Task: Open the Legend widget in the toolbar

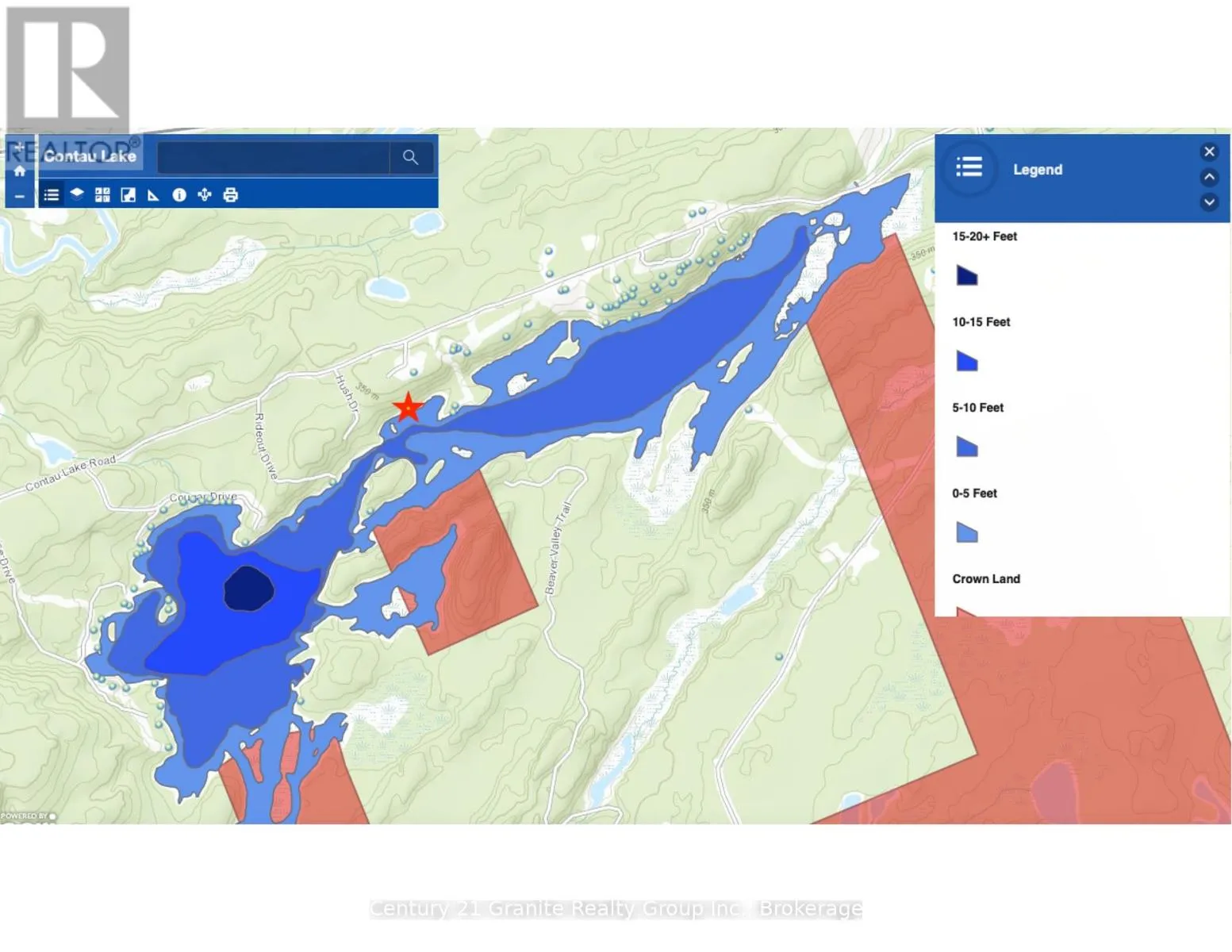Action: (52, 195)
